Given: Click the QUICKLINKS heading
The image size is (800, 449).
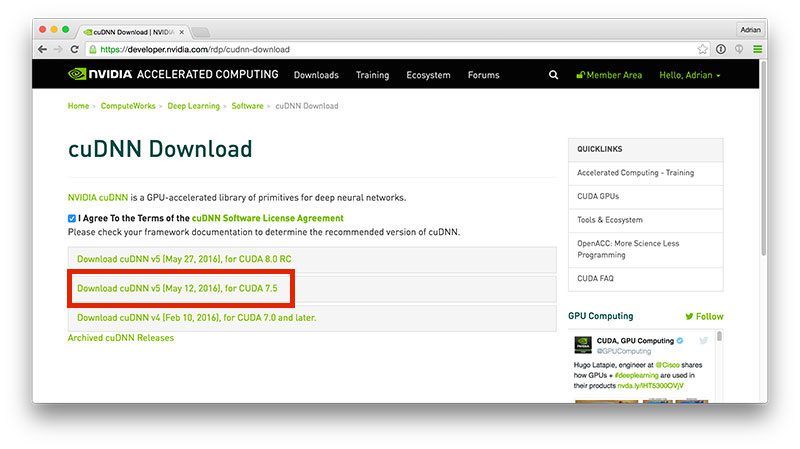Looking at the screenshot, I should (x=599, y=149).
